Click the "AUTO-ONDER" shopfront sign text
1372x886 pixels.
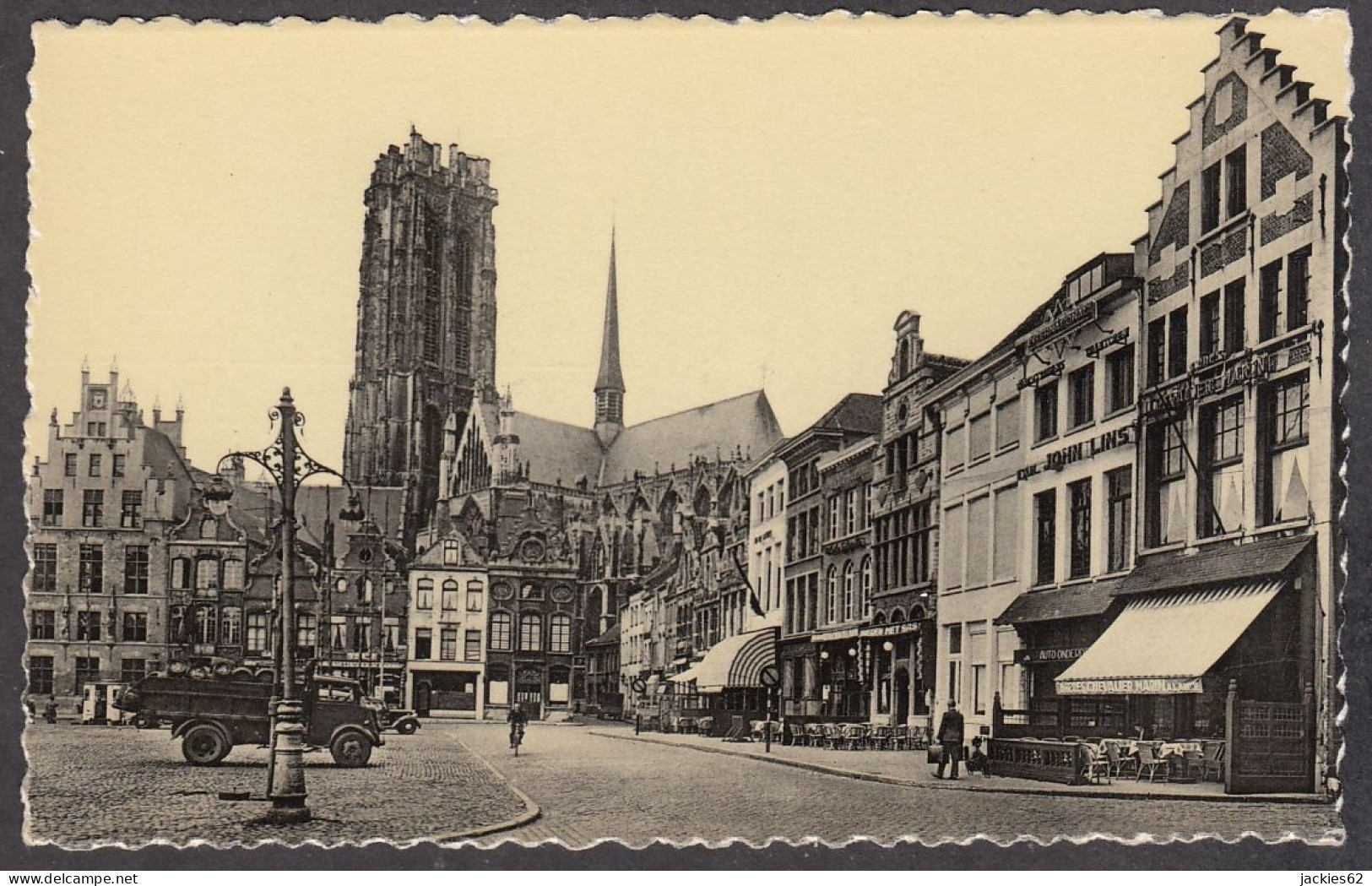pyautogui.click(x=1060, y=654)
